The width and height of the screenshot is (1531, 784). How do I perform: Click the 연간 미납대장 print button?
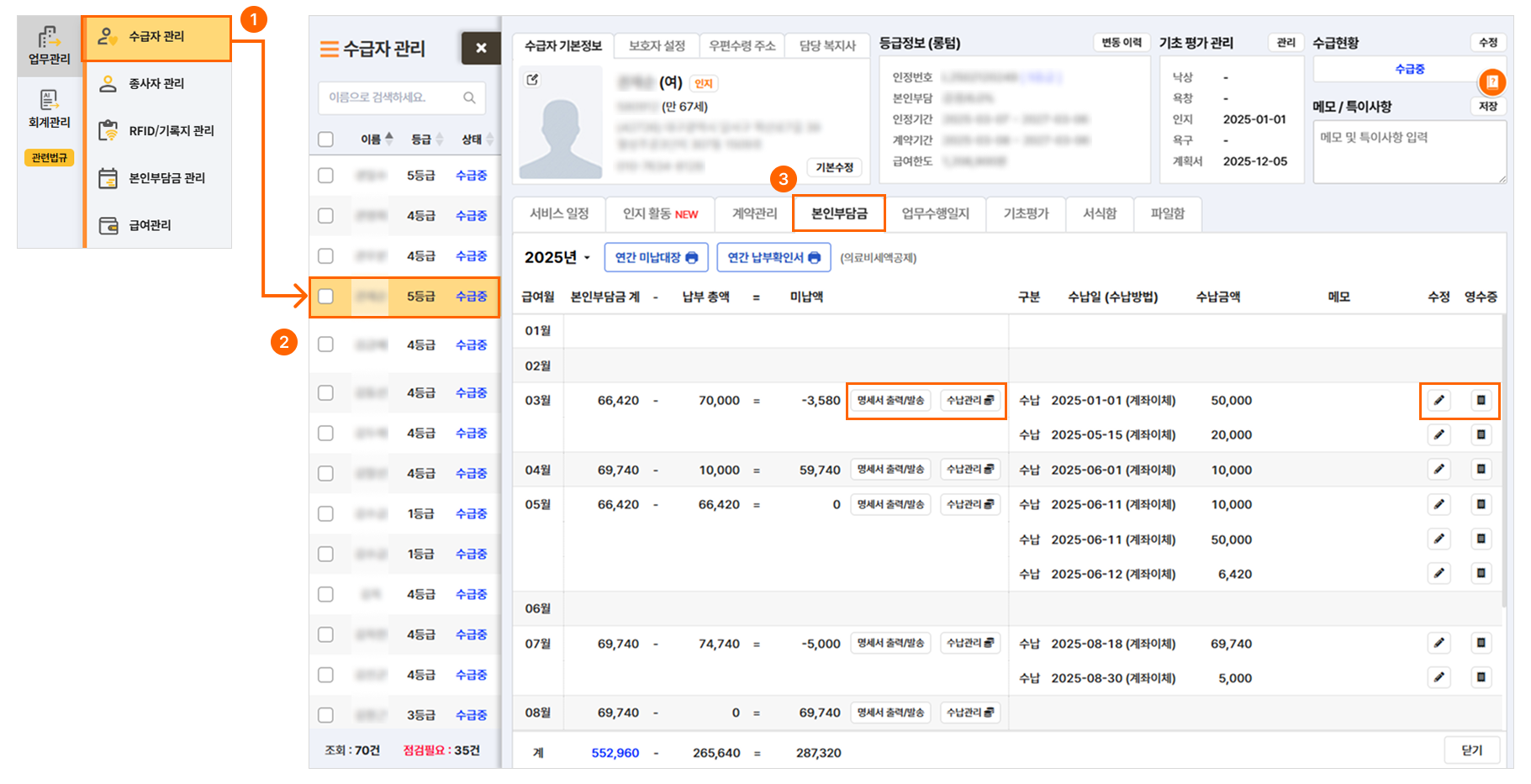pyautogui.click(x=656, y=258)
